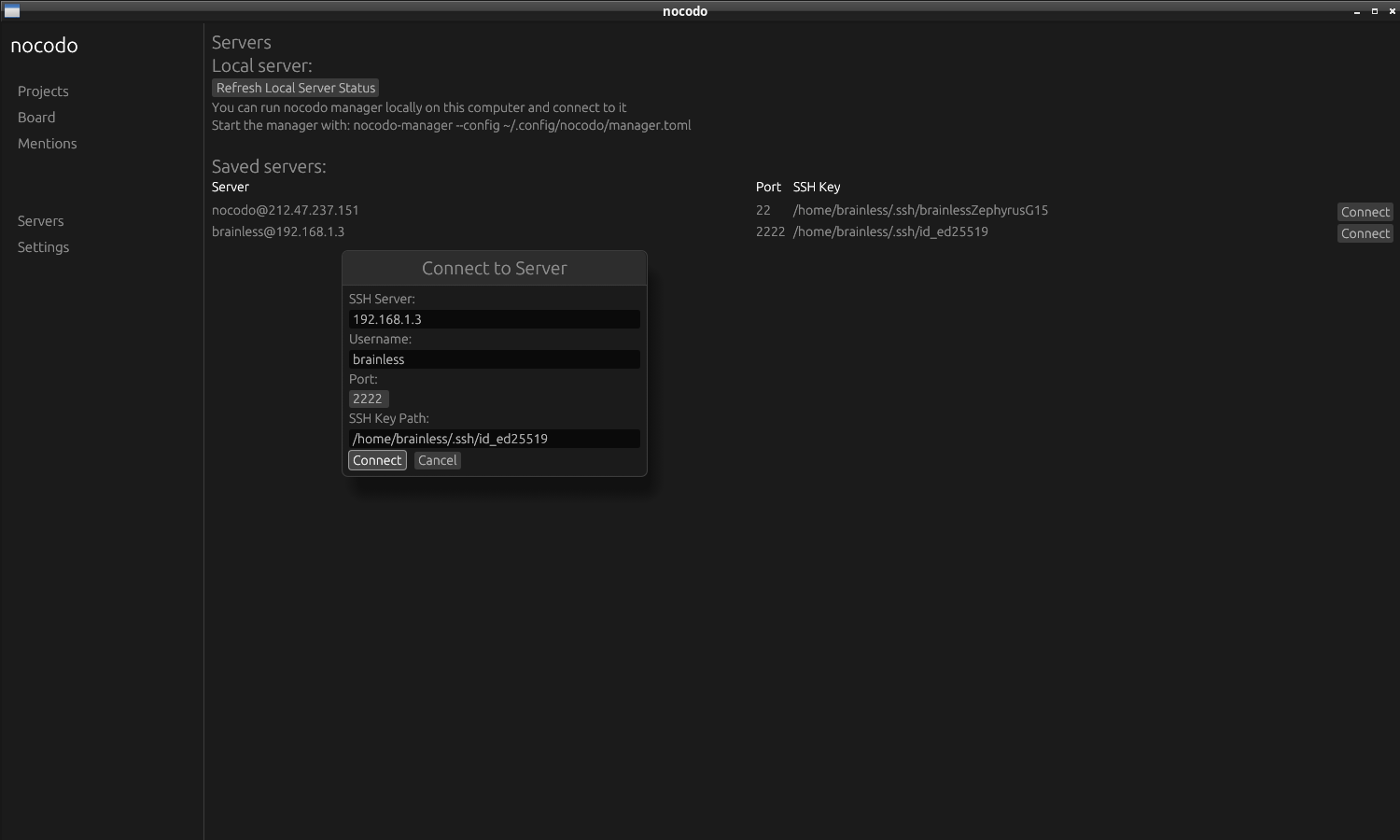Click the Port value 2222
This screenshot has height=840, width=1400.
coord(368,399)
